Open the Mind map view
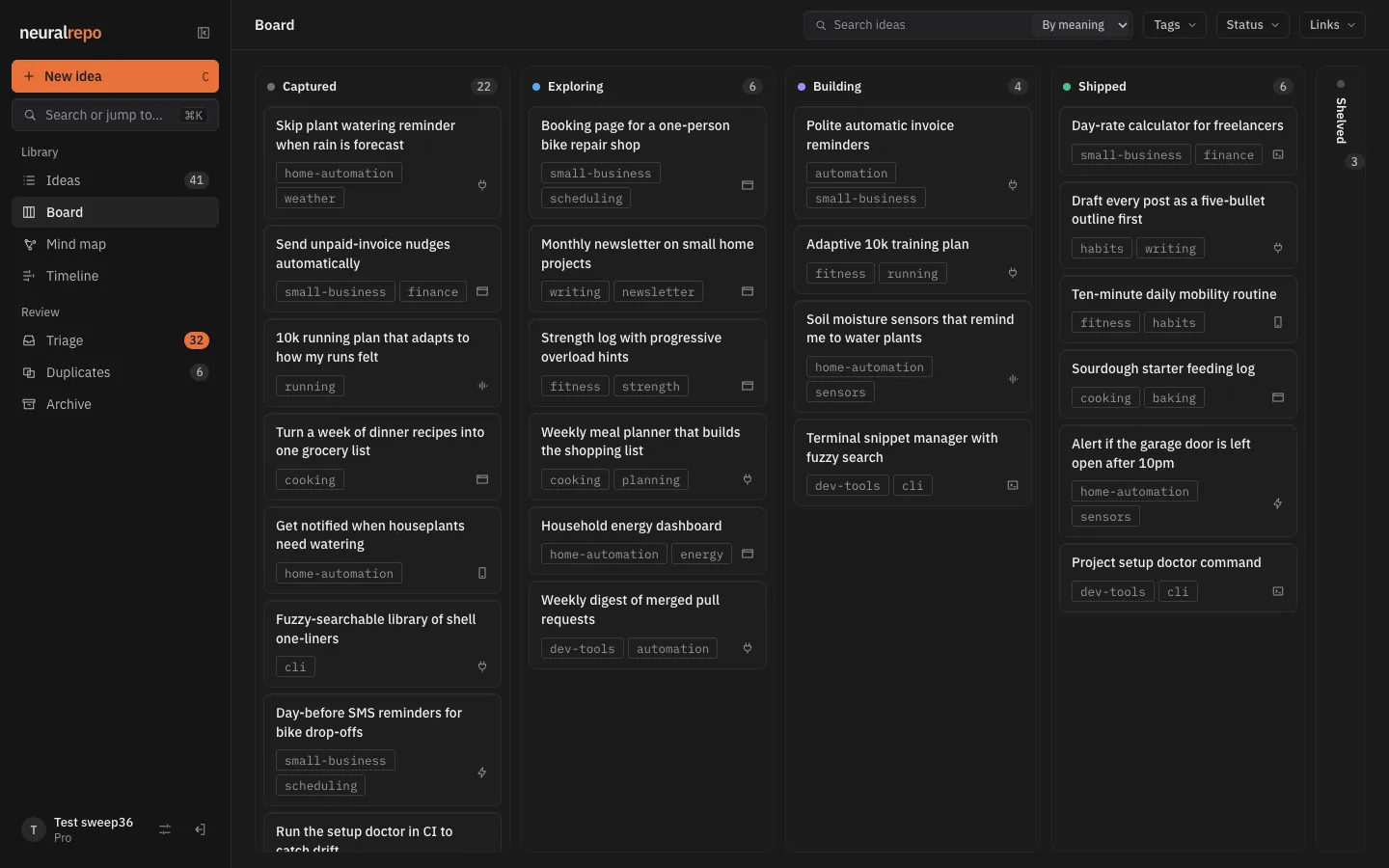The height and width of the screenshot is (868, 1389). coord(115,244)
